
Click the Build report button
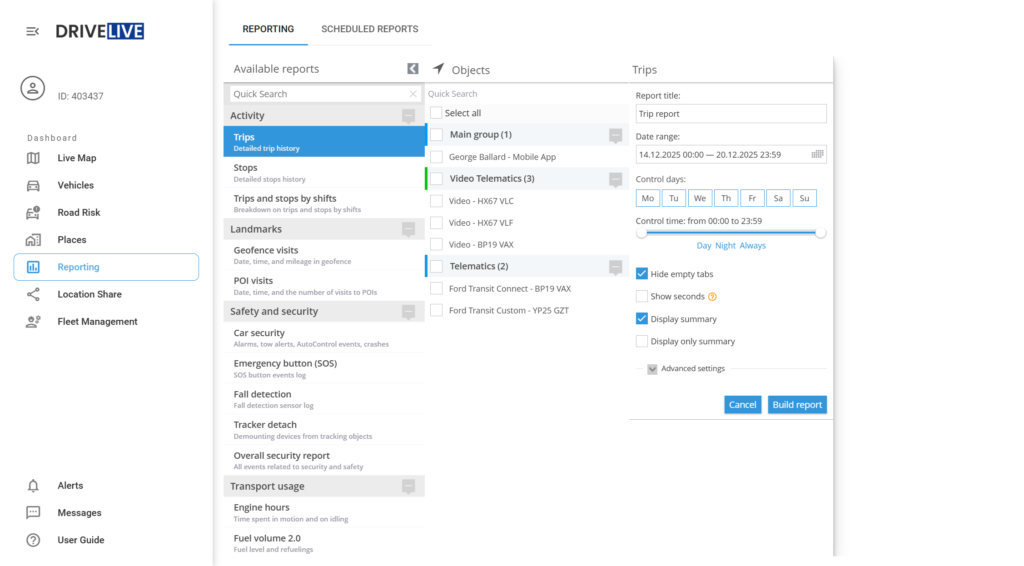click(x=797, y=405)
